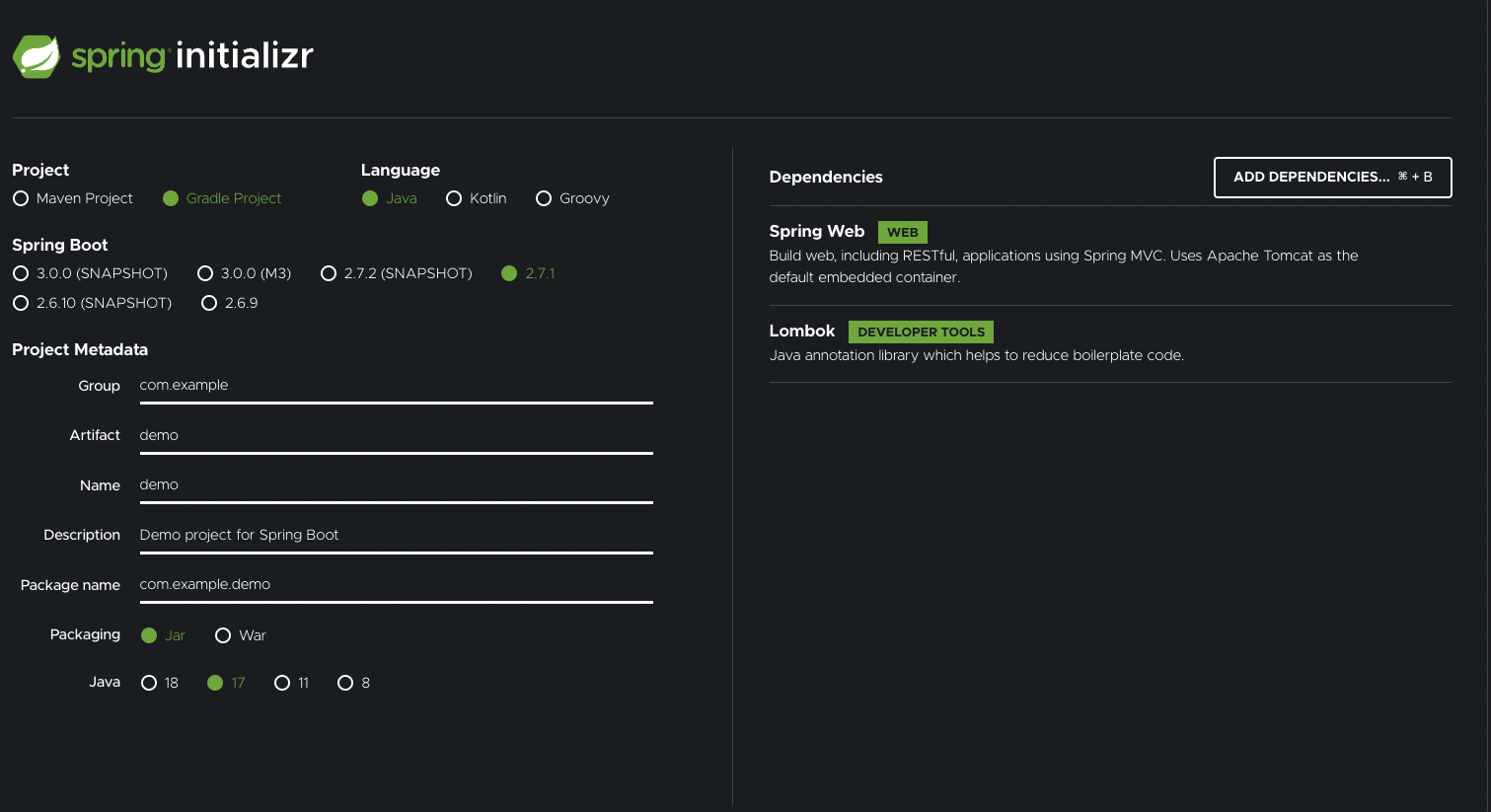Click the DEVELOPER TOOLS category tag
The height and width of the screenshot is (812, 1491).
[922, 332]
